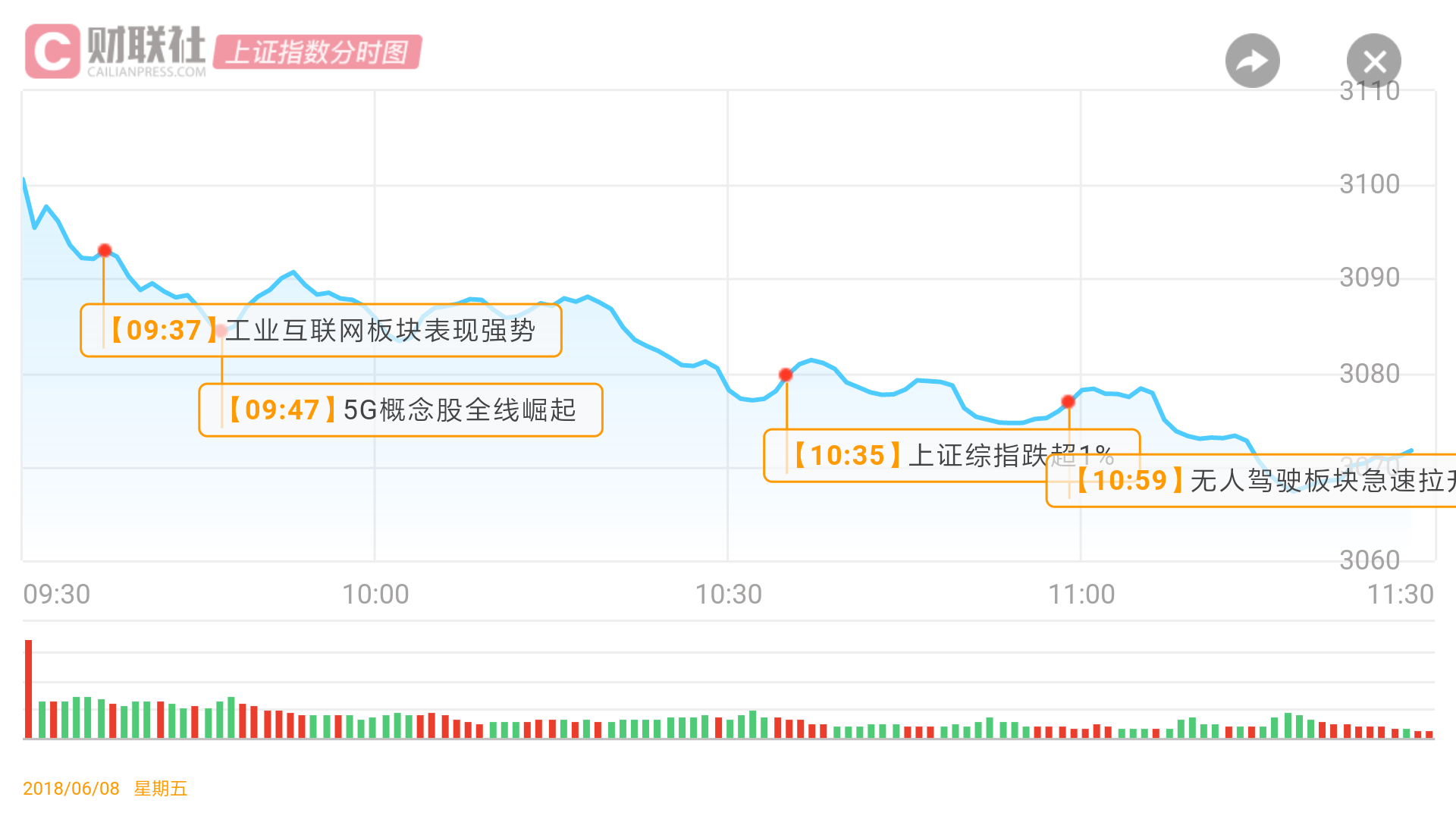Tap the 上证指数分时图 title badge
The width and height of the screenshot is (1456, 819).
pos(317,52)
